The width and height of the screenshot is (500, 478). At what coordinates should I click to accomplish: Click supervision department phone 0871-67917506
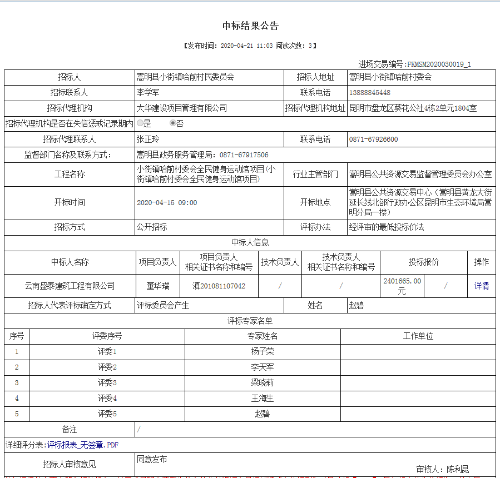point(244,155)
